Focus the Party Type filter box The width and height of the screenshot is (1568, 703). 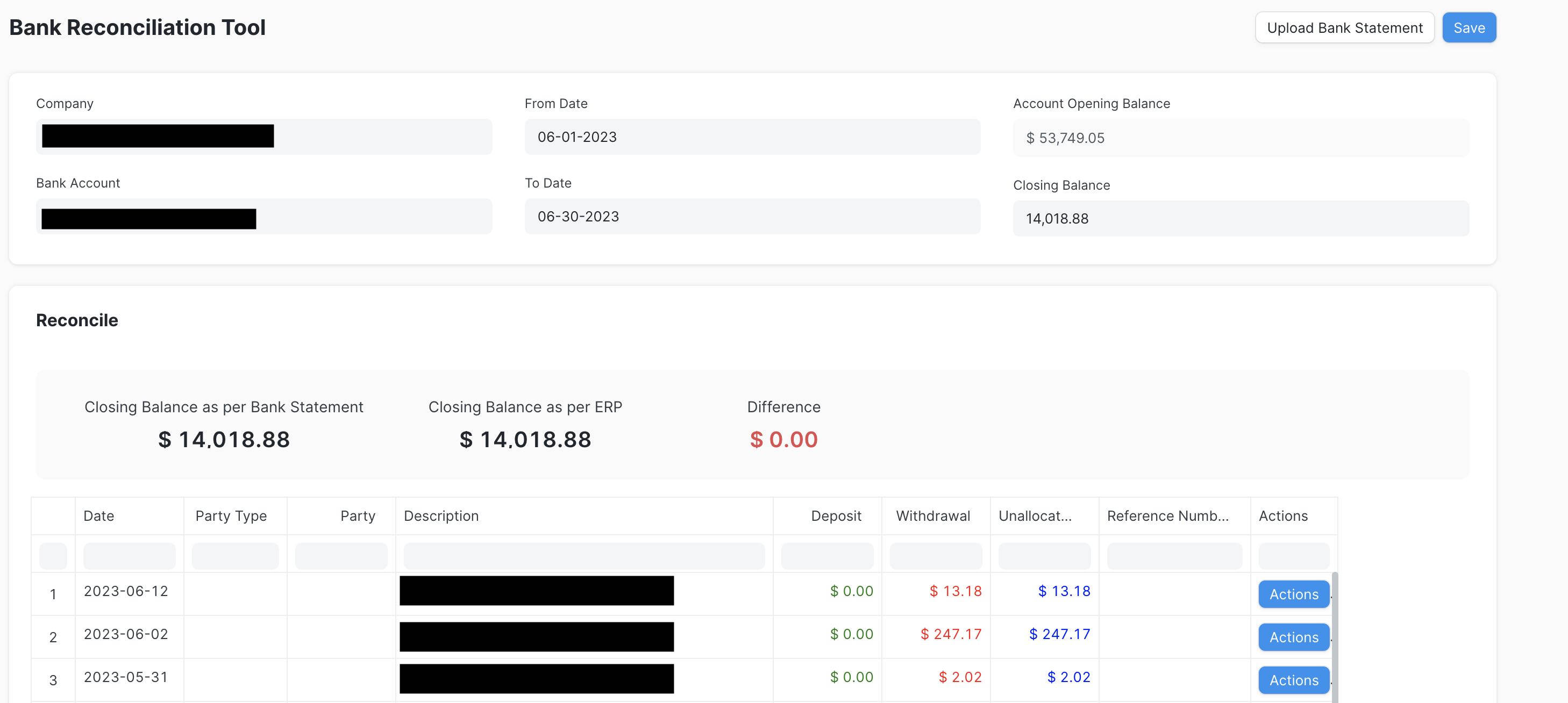click(x=234, y=555)
